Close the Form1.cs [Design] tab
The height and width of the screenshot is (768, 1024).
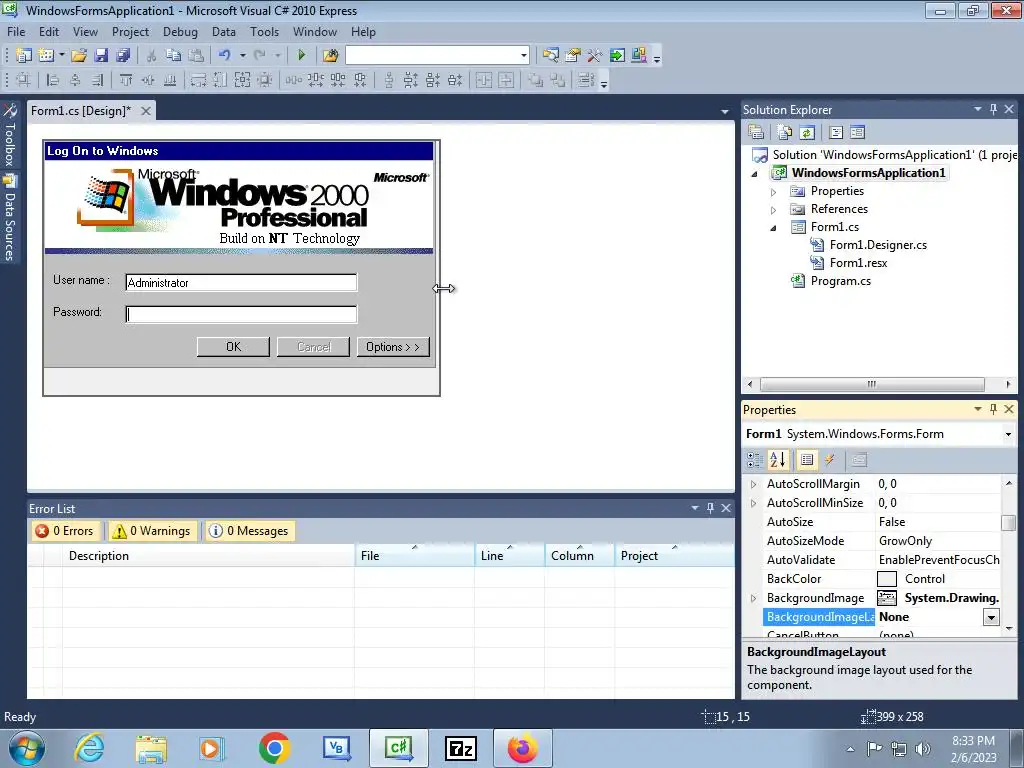coord(146,111)
